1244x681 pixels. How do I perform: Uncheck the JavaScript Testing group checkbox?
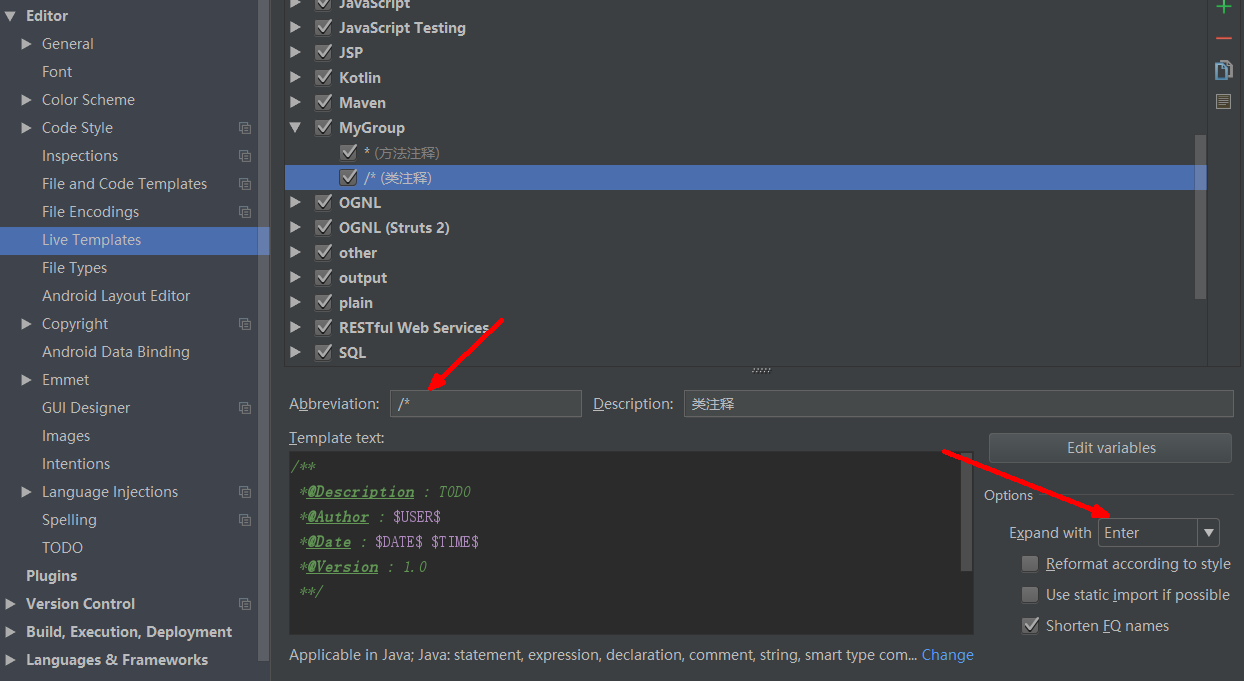(x=323, y=28)
